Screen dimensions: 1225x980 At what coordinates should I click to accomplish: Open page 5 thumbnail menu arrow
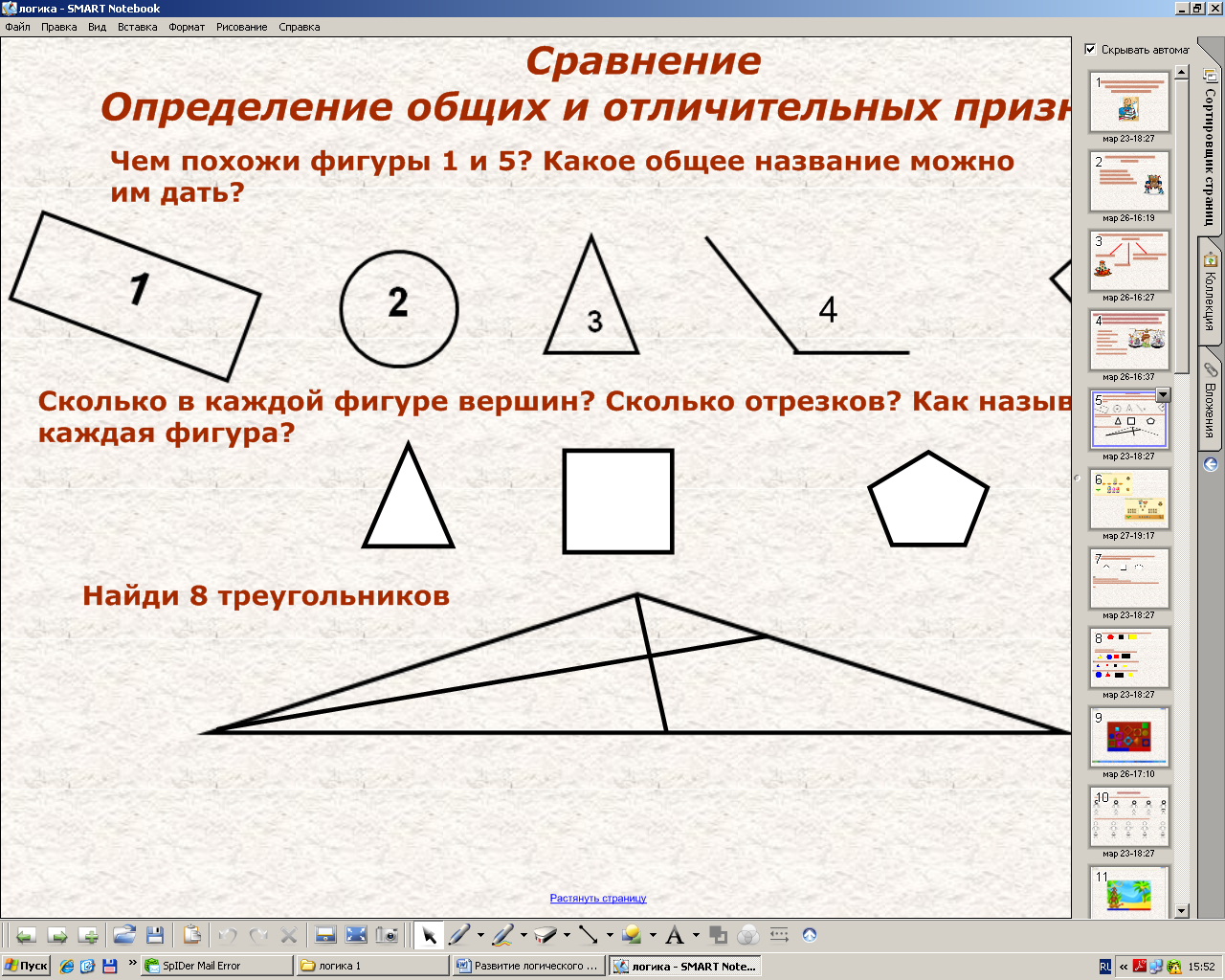coord(1163,395)
